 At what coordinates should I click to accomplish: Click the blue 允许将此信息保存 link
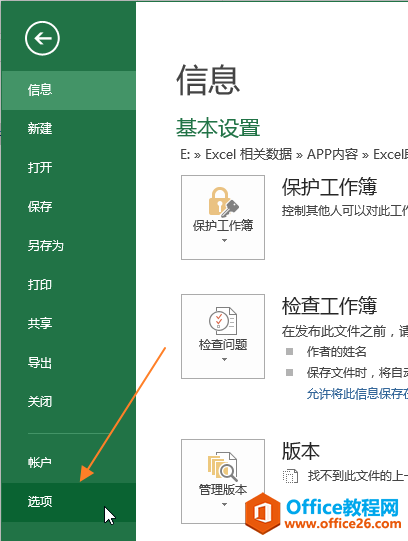pos(357,394)
